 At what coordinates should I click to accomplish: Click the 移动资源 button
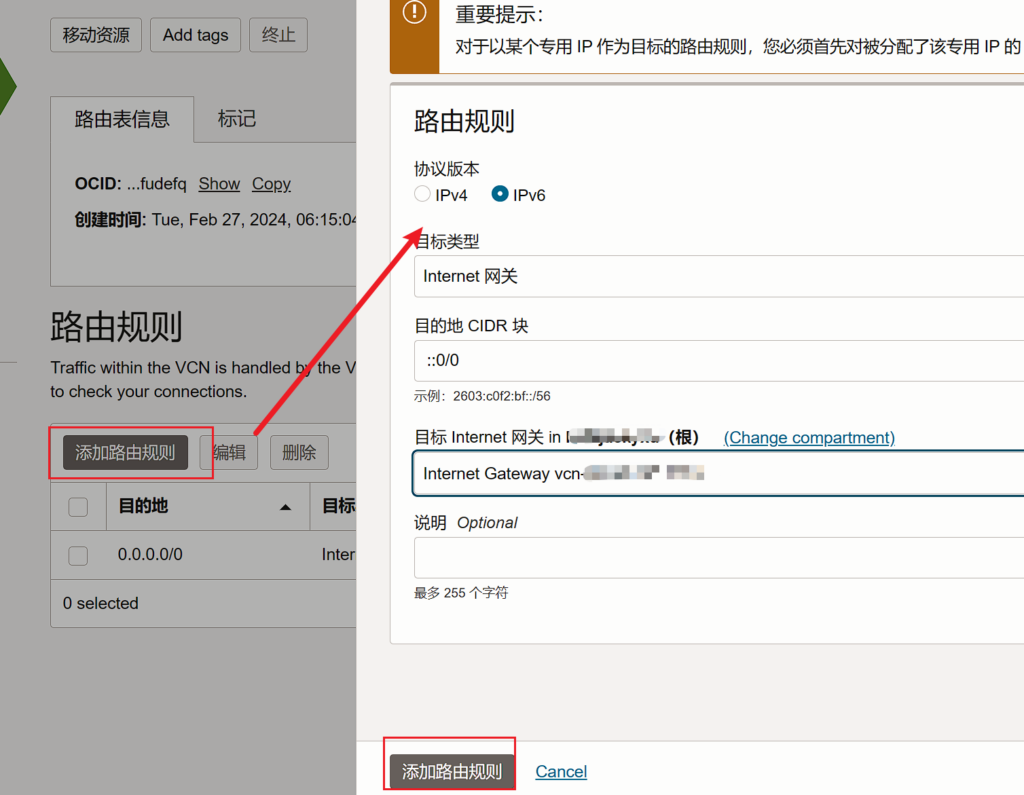[96, 35]
